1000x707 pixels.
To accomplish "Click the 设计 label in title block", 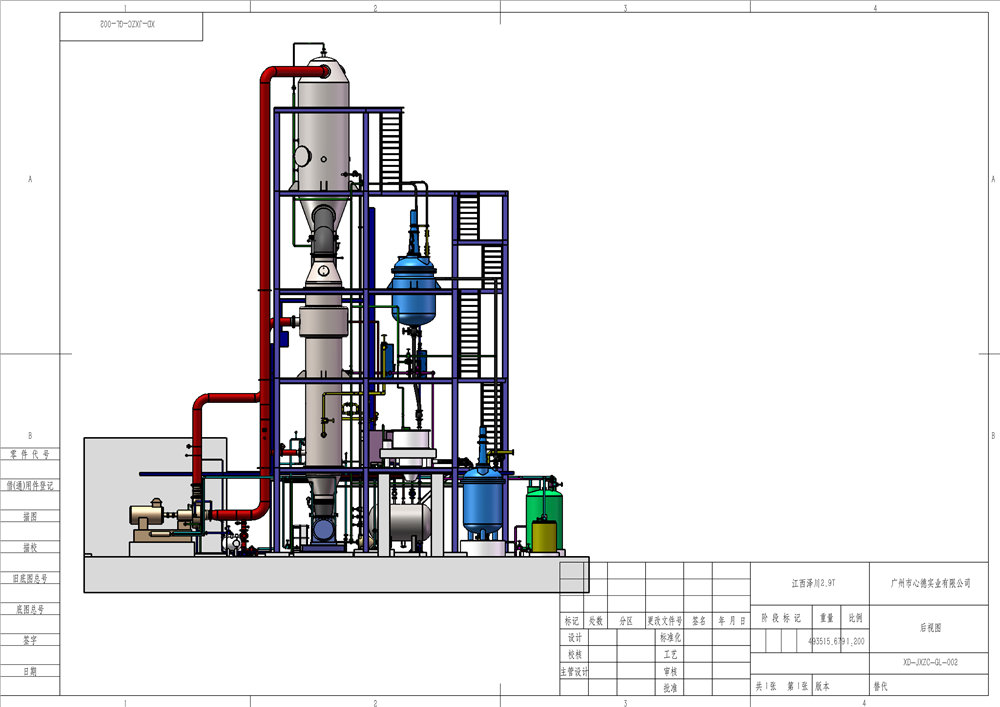I will click(574, 637).
